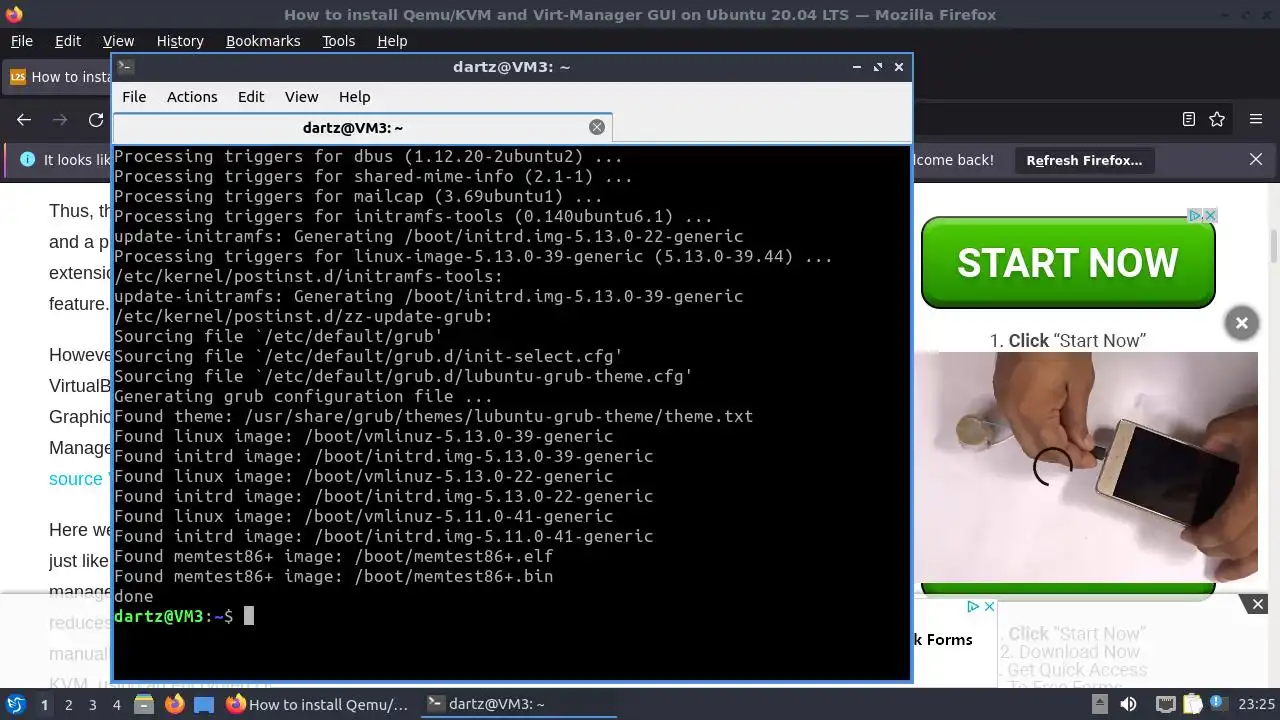
Task: Close the bottom ad with blue X
Action: (x=989, y=606)
